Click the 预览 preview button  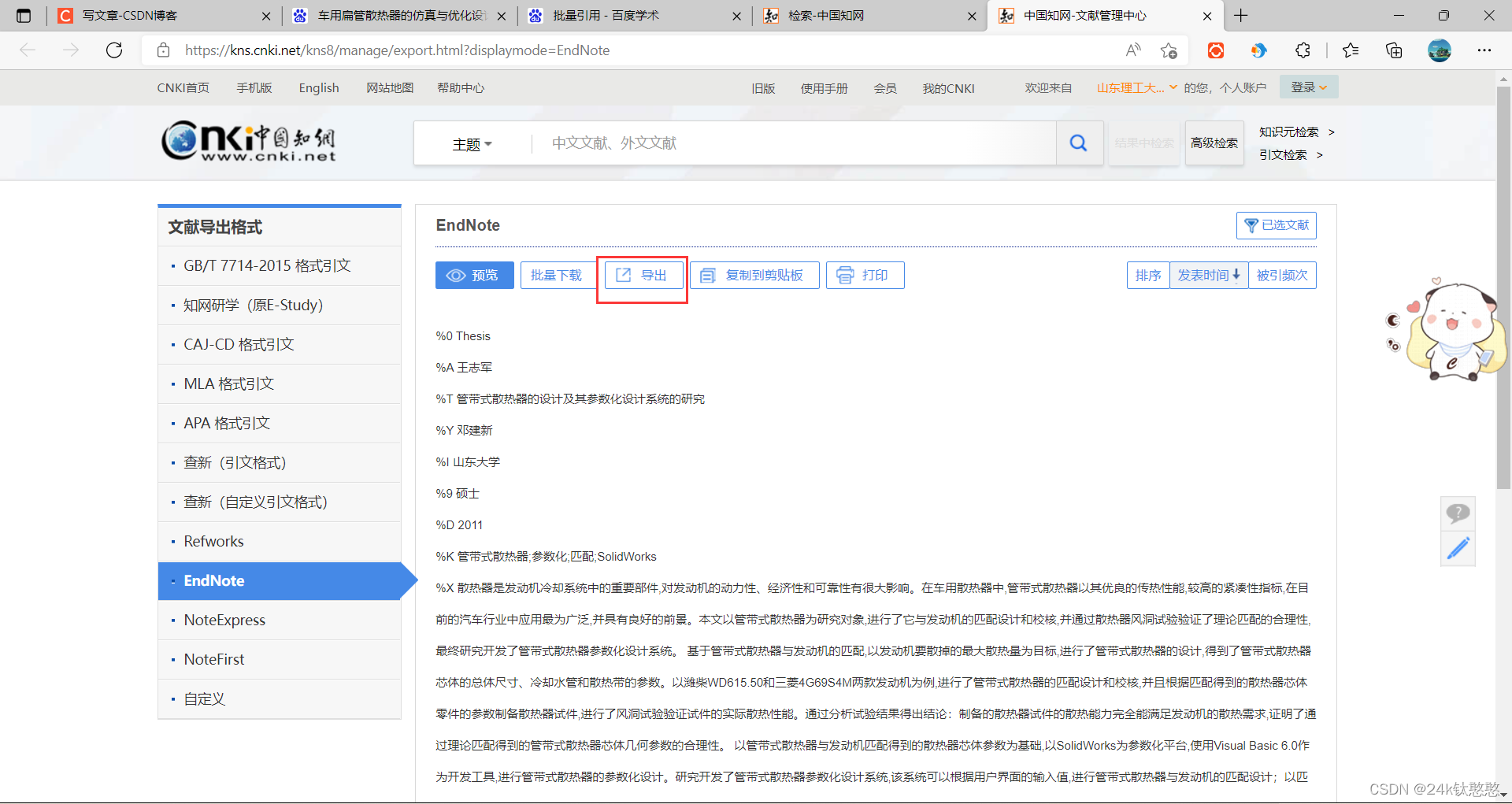coord(474,275)
